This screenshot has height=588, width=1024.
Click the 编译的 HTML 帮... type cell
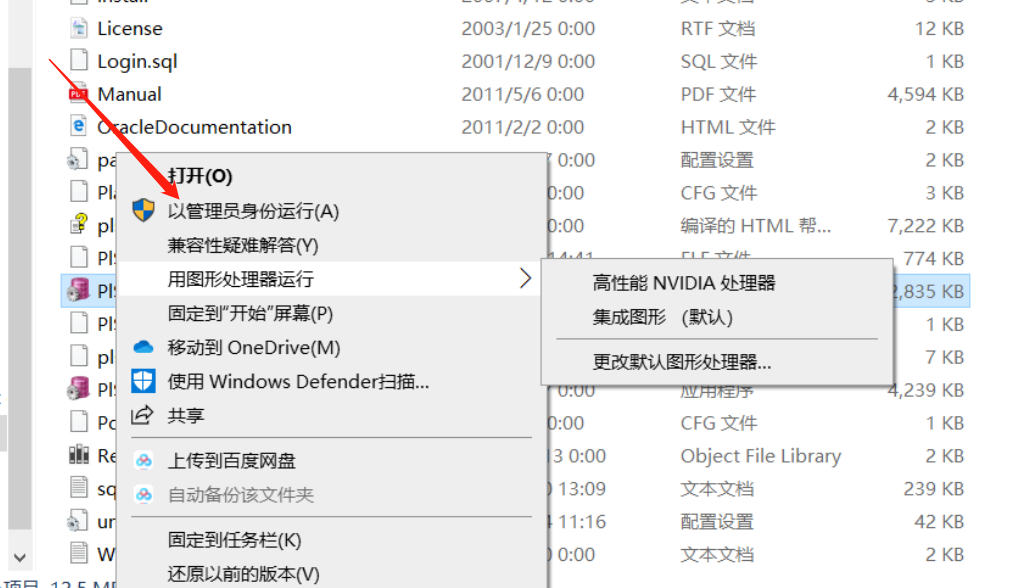point(756,225)
